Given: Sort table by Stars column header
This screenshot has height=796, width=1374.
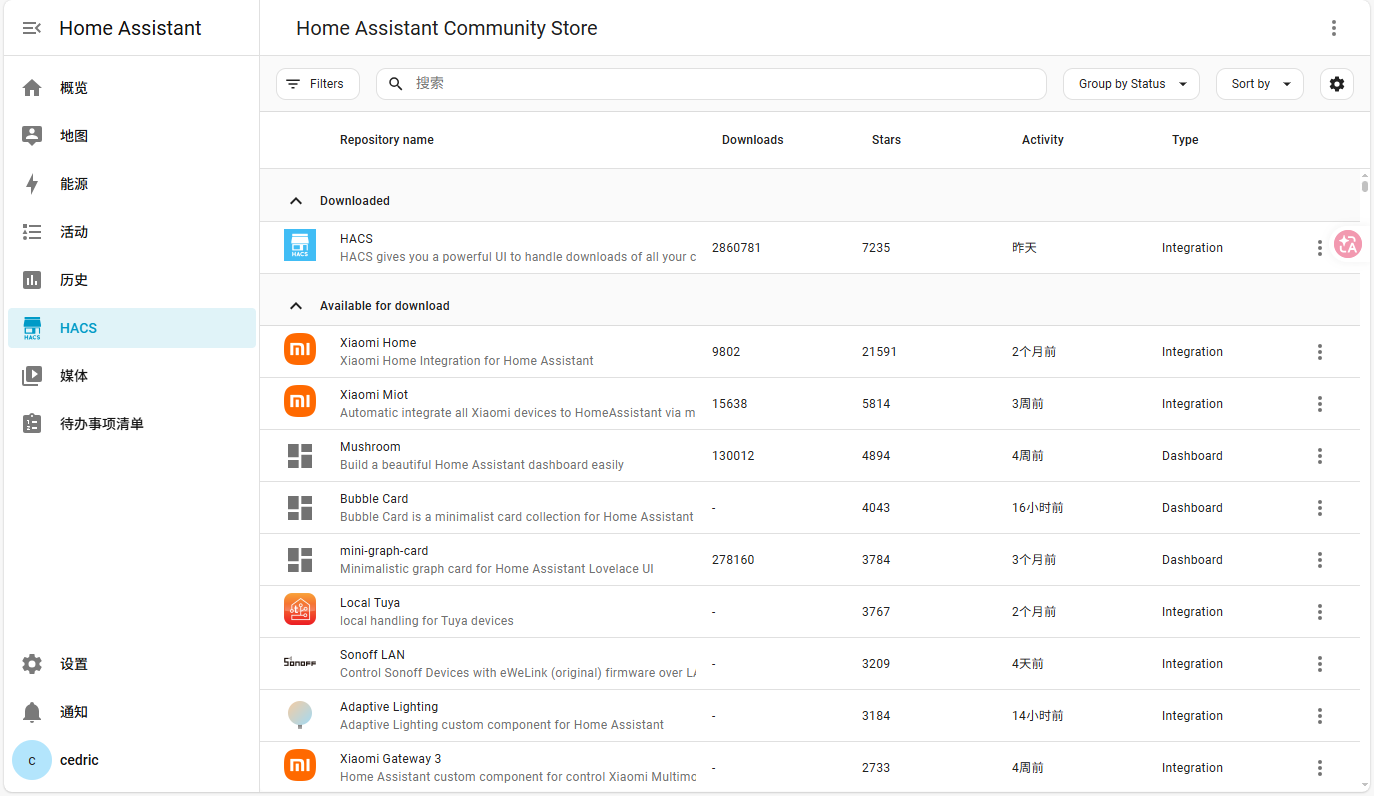Looking at the screenshot, I should click(x=886, y=140).
